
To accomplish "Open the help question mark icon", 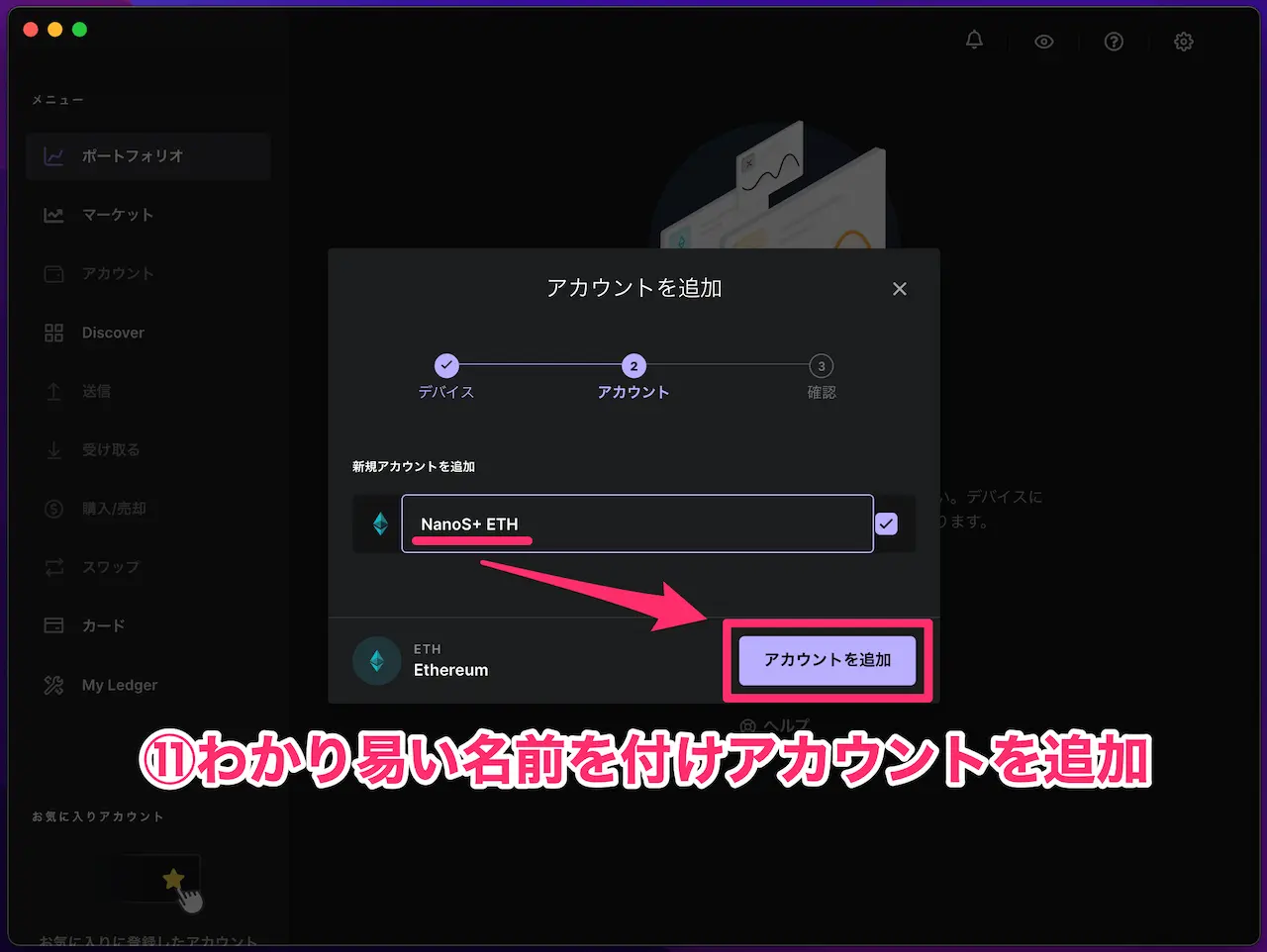I will (x=1114, y=42).
